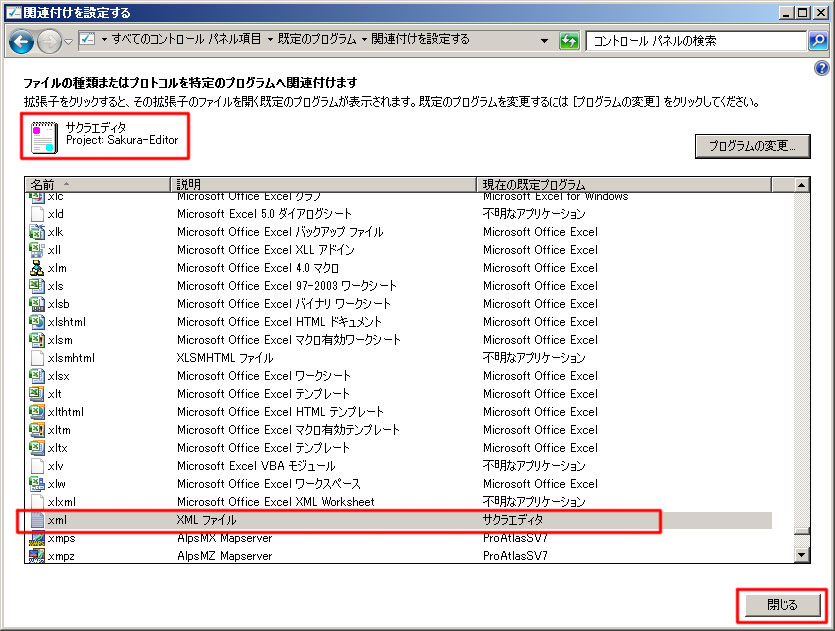Image resolution: width=835 pixels, height=631 pixels.
Task: Select the xlsm macro worksheet icon
Action: tap(37, 340)
